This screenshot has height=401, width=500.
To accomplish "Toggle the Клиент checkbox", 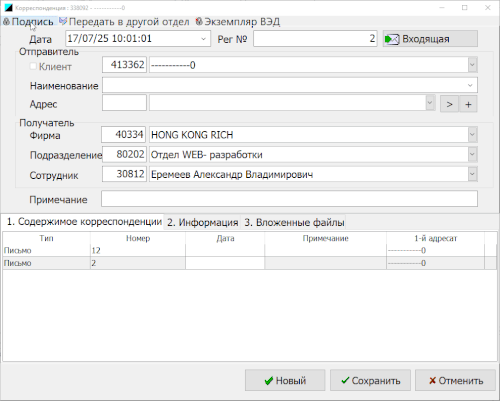I will click(x=33, y=66).
